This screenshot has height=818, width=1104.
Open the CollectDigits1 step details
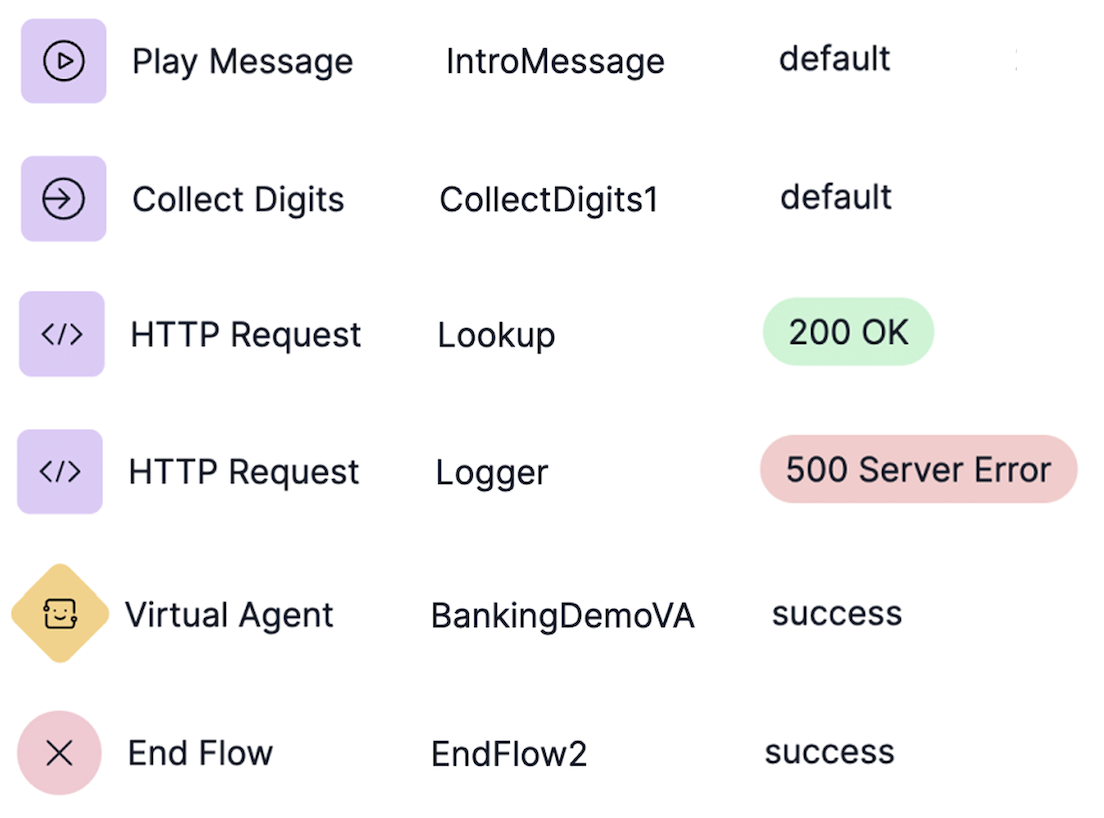click(x=548, y=199)
